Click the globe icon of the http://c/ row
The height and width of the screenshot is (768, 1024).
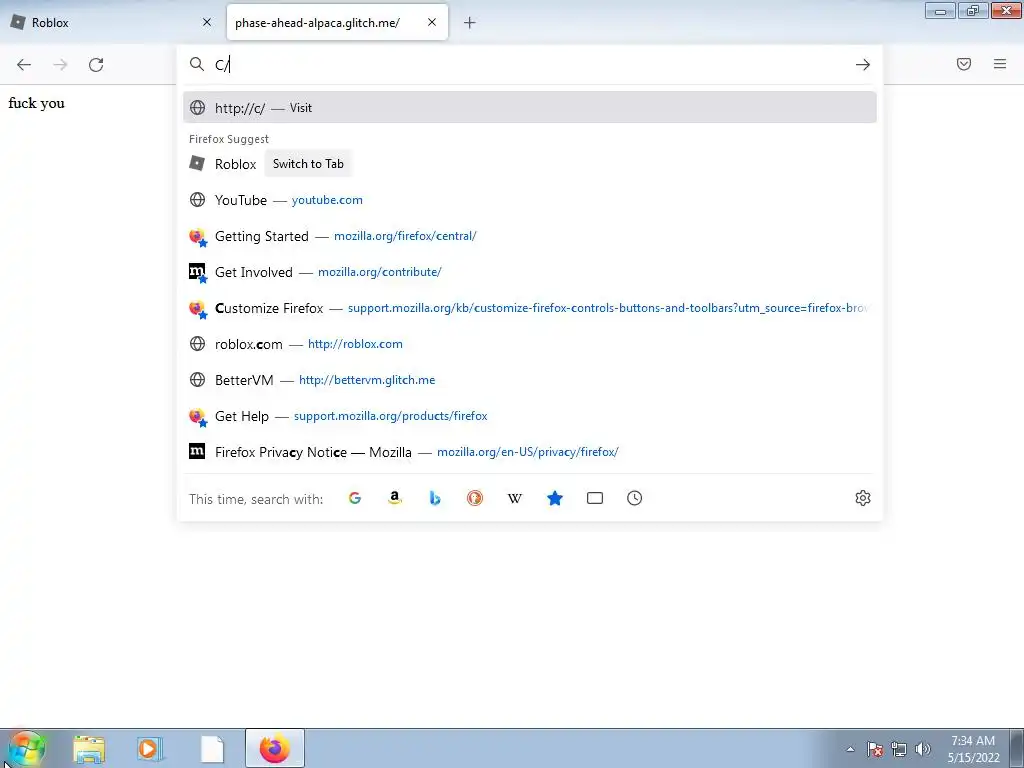[197, 108]
